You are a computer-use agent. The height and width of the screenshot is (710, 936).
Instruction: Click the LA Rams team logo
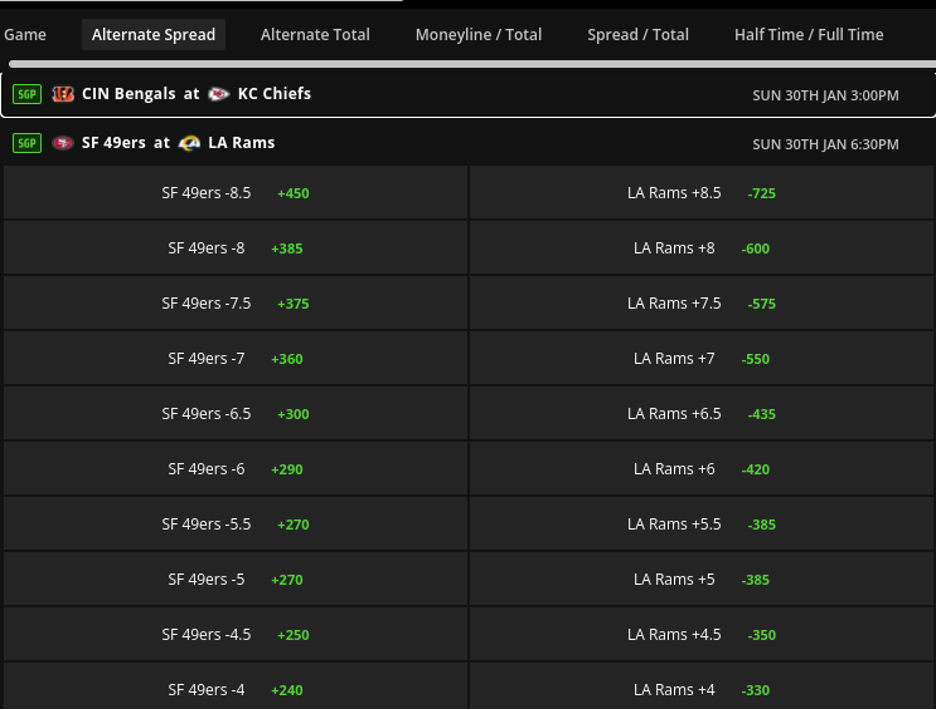pos(189,143)
